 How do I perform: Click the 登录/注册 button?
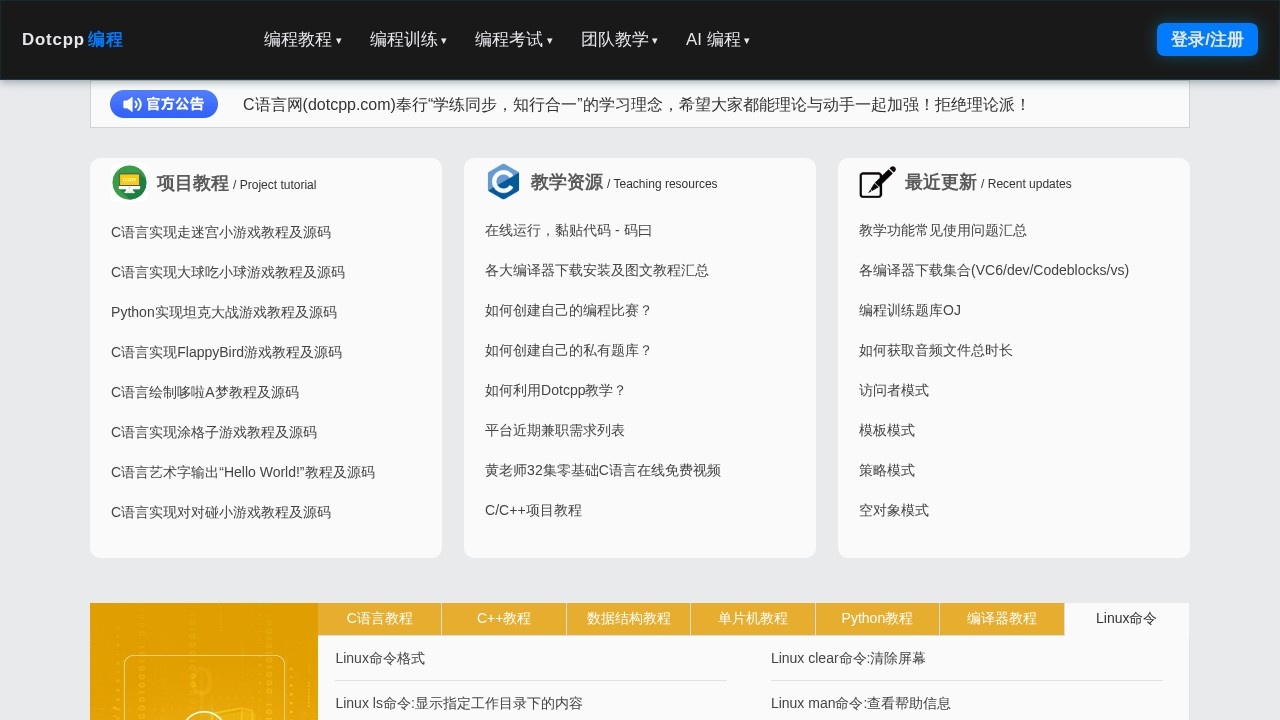[1207, 39]
